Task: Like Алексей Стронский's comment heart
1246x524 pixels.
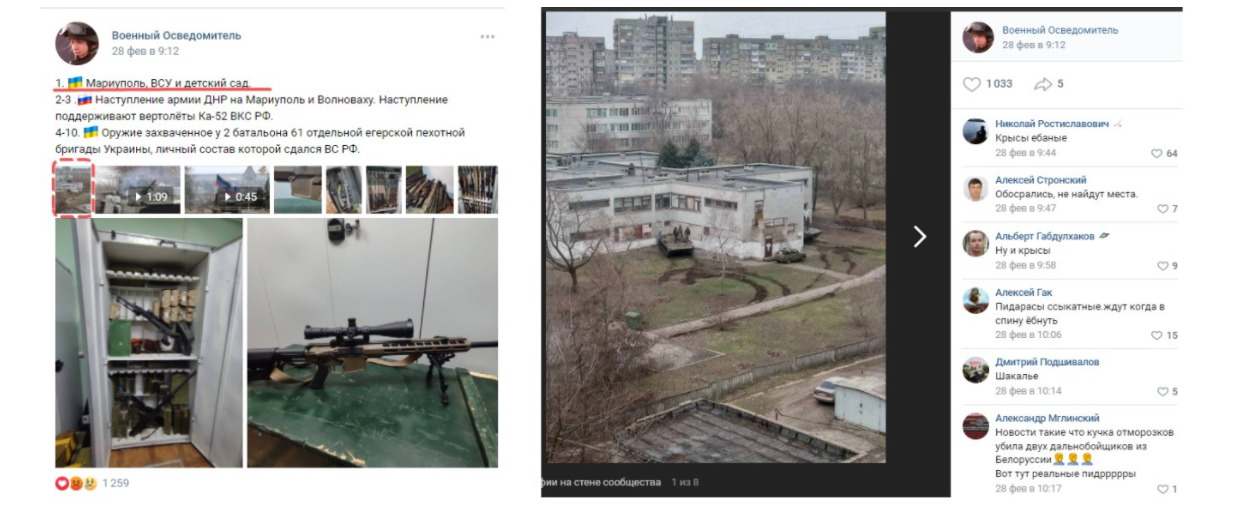Action: point(1162,209)
